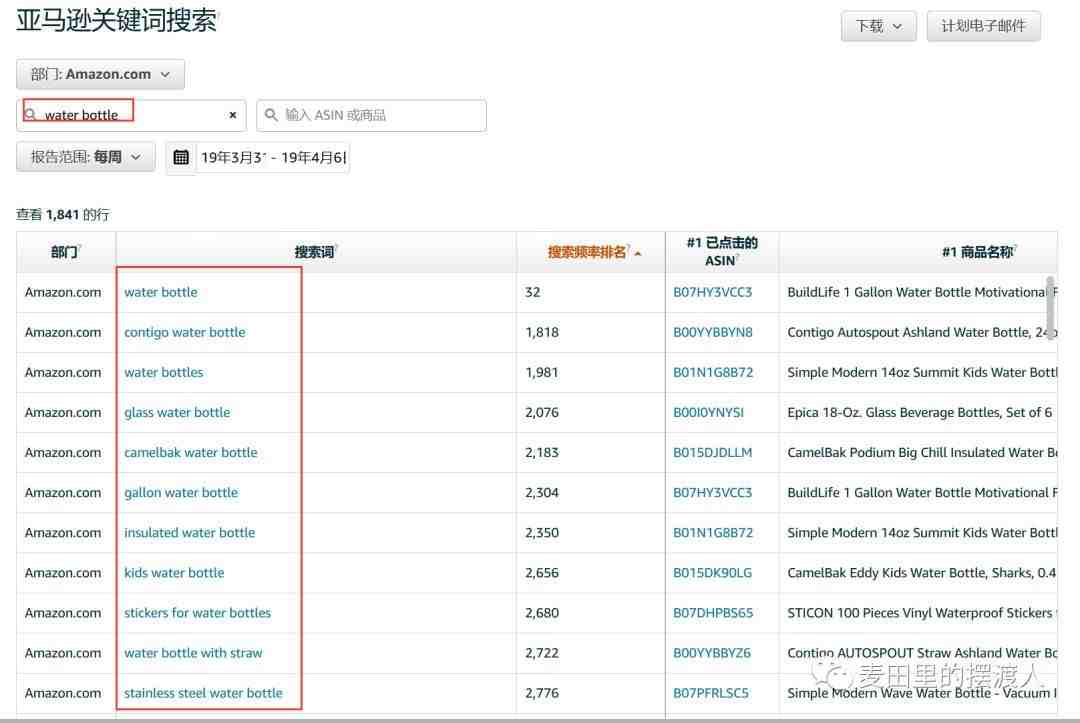Screen dimensions: 1080x723
Task: Open camelbak water bottle search term
Action: 191,452
